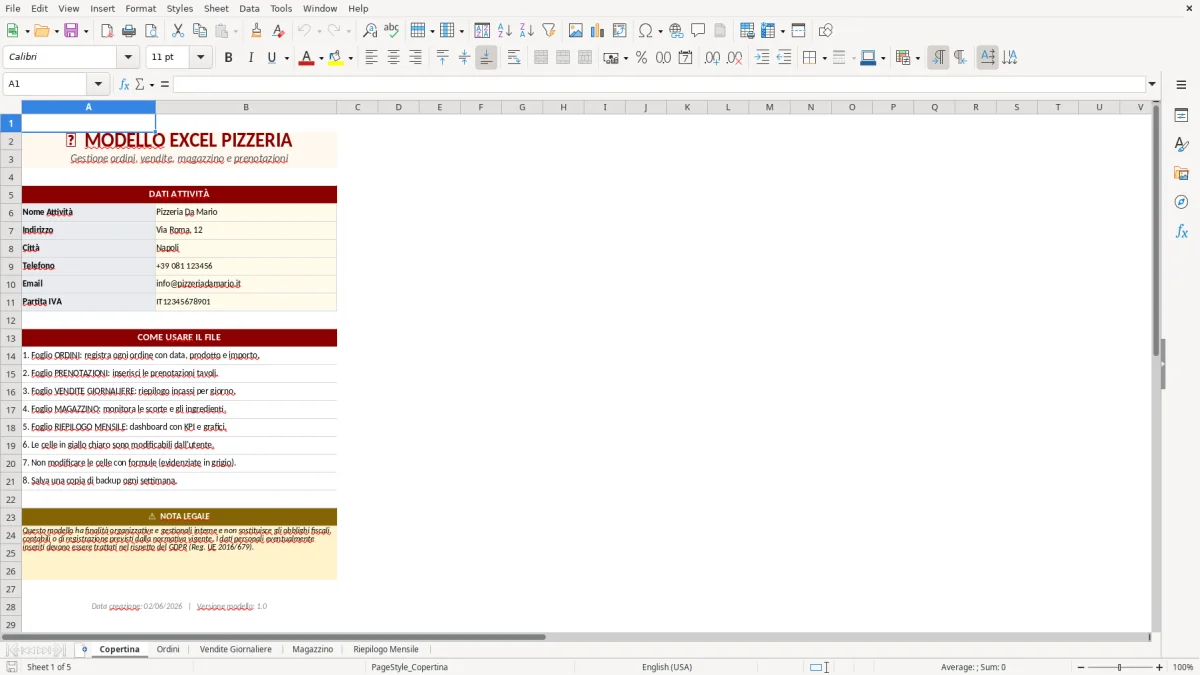Viewport: 1200px width, 675px height.
Task: Open the Calibri font name dropdown
Action: point(127,58)
